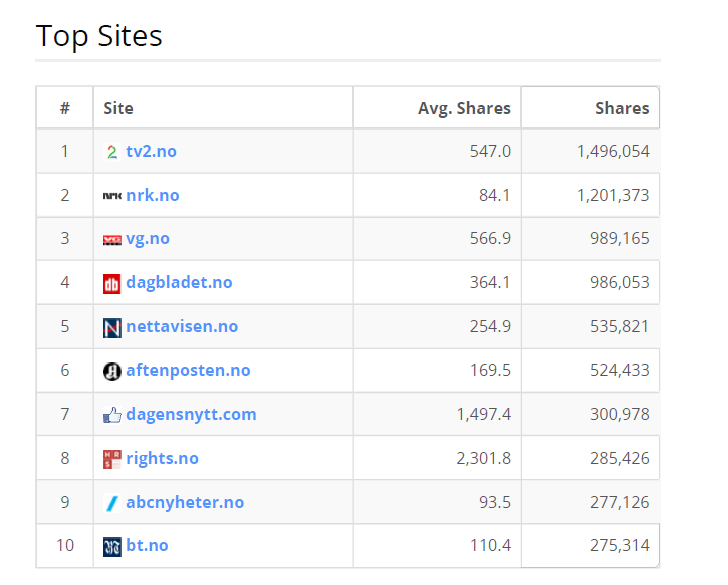This screenshot has height=585, width=728.
Task: Click the Aftenposten round icon
Action: click(112, 371)
